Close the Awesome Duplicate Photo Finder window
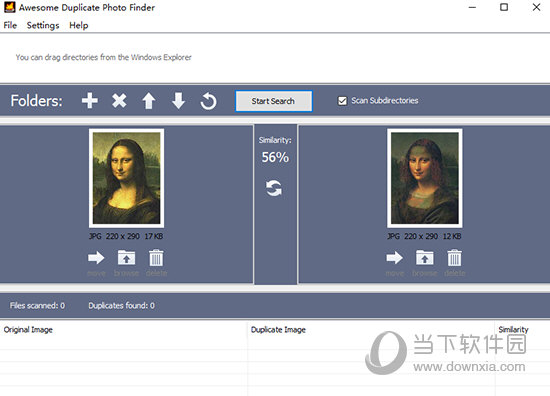550x396 pixels. pyautogui.click(x=536, y=7)
